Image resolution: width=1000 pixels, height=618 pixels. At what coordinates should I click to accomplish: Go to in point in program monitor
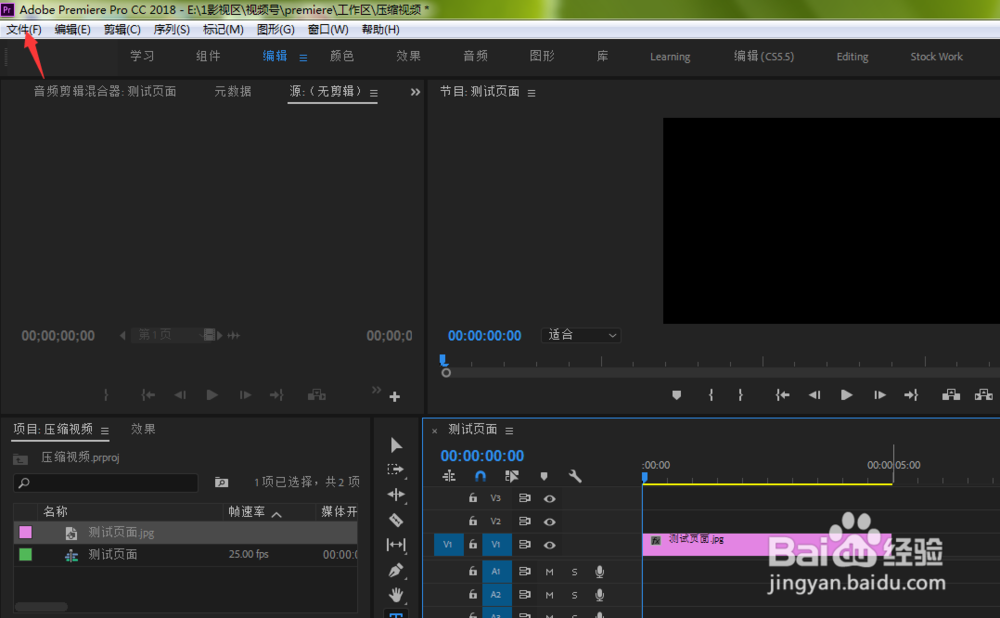coord(782,395)
